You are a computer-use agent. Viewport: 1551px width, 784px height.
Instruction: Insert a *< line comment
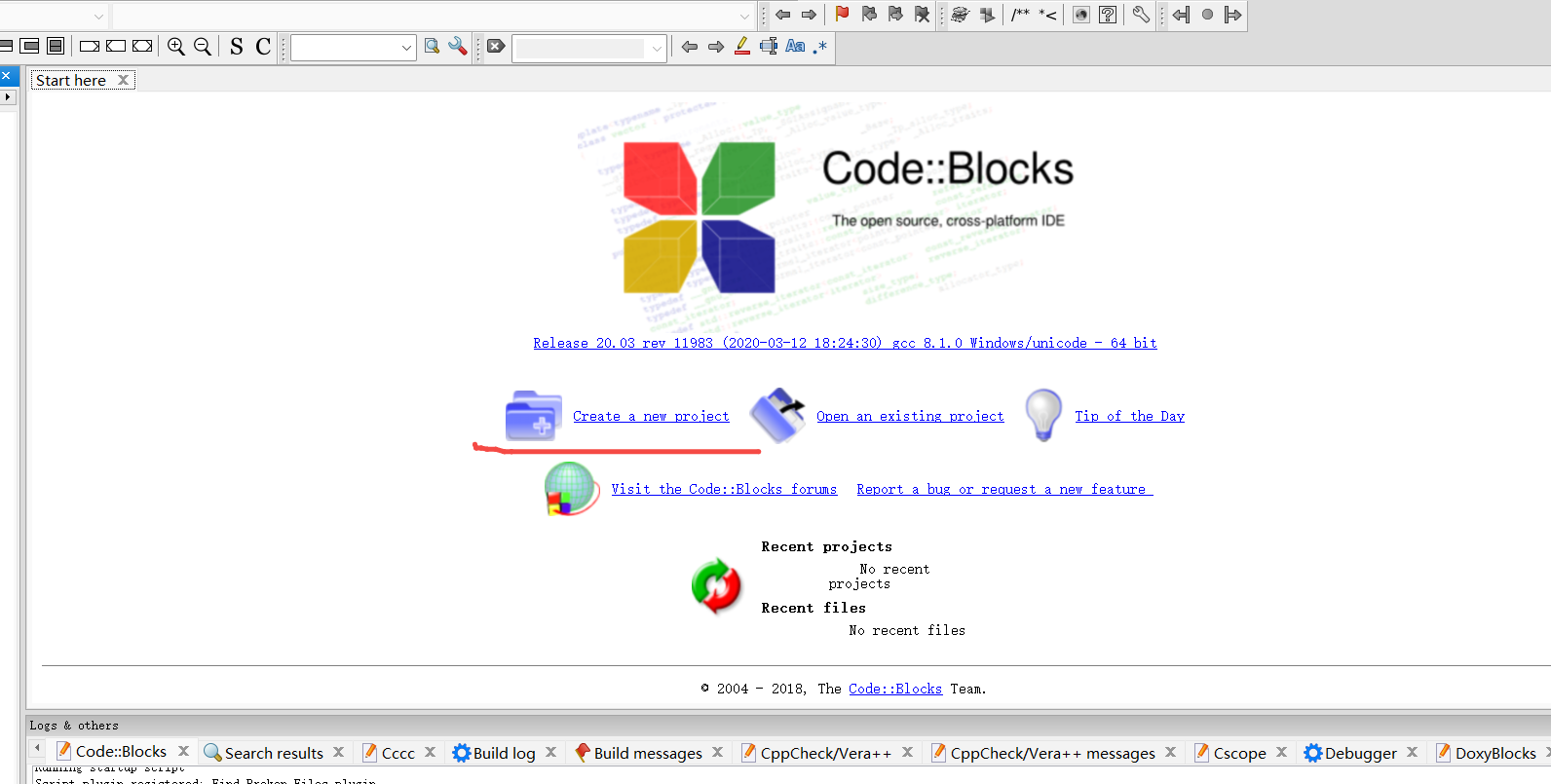[x=1048, y=15]
